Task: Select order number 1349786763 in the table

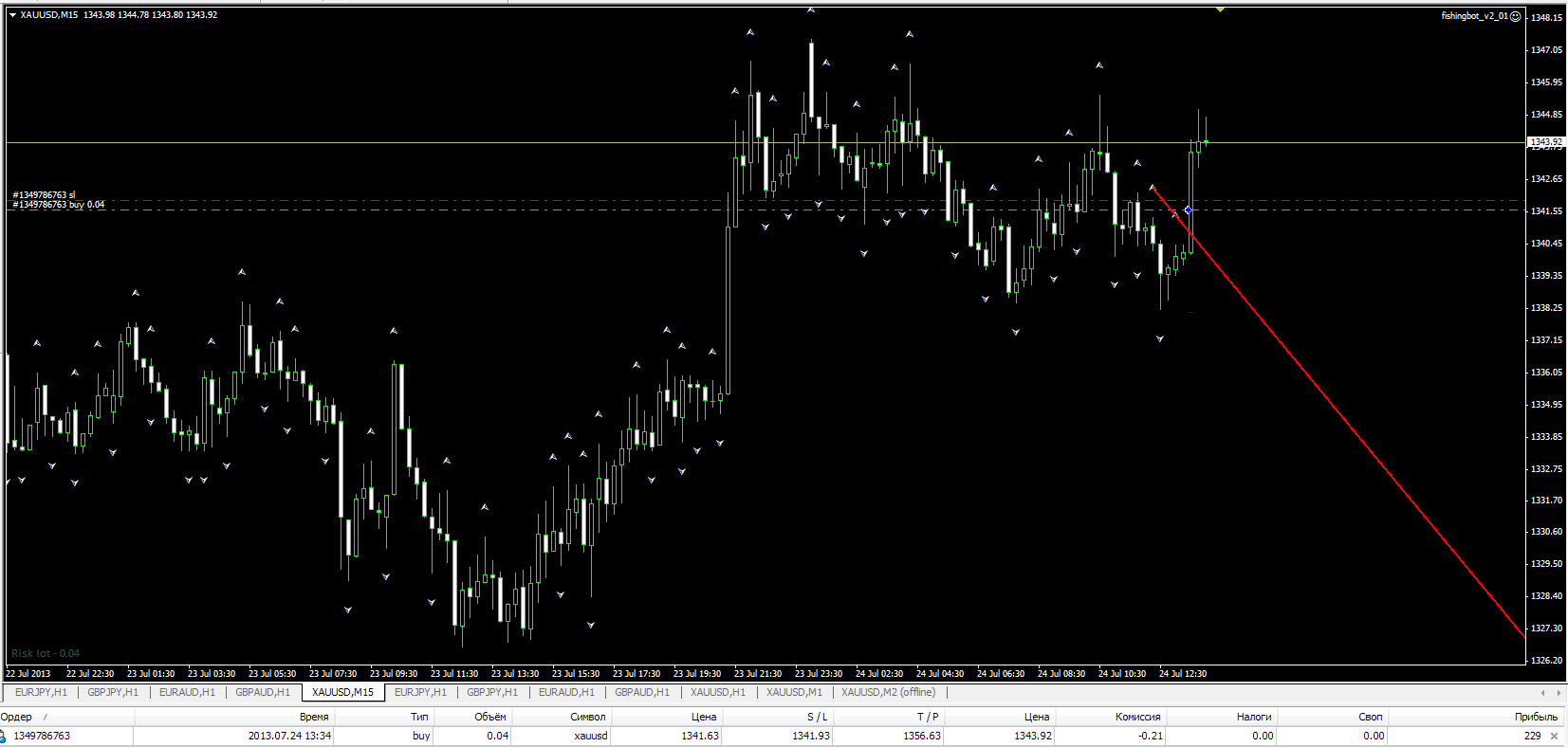Action: (42, 736)
